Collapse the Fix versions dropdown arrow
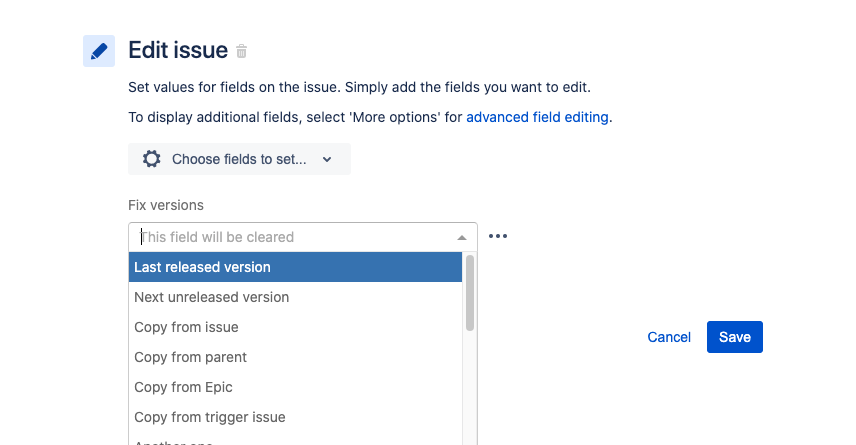 [462, 238]
